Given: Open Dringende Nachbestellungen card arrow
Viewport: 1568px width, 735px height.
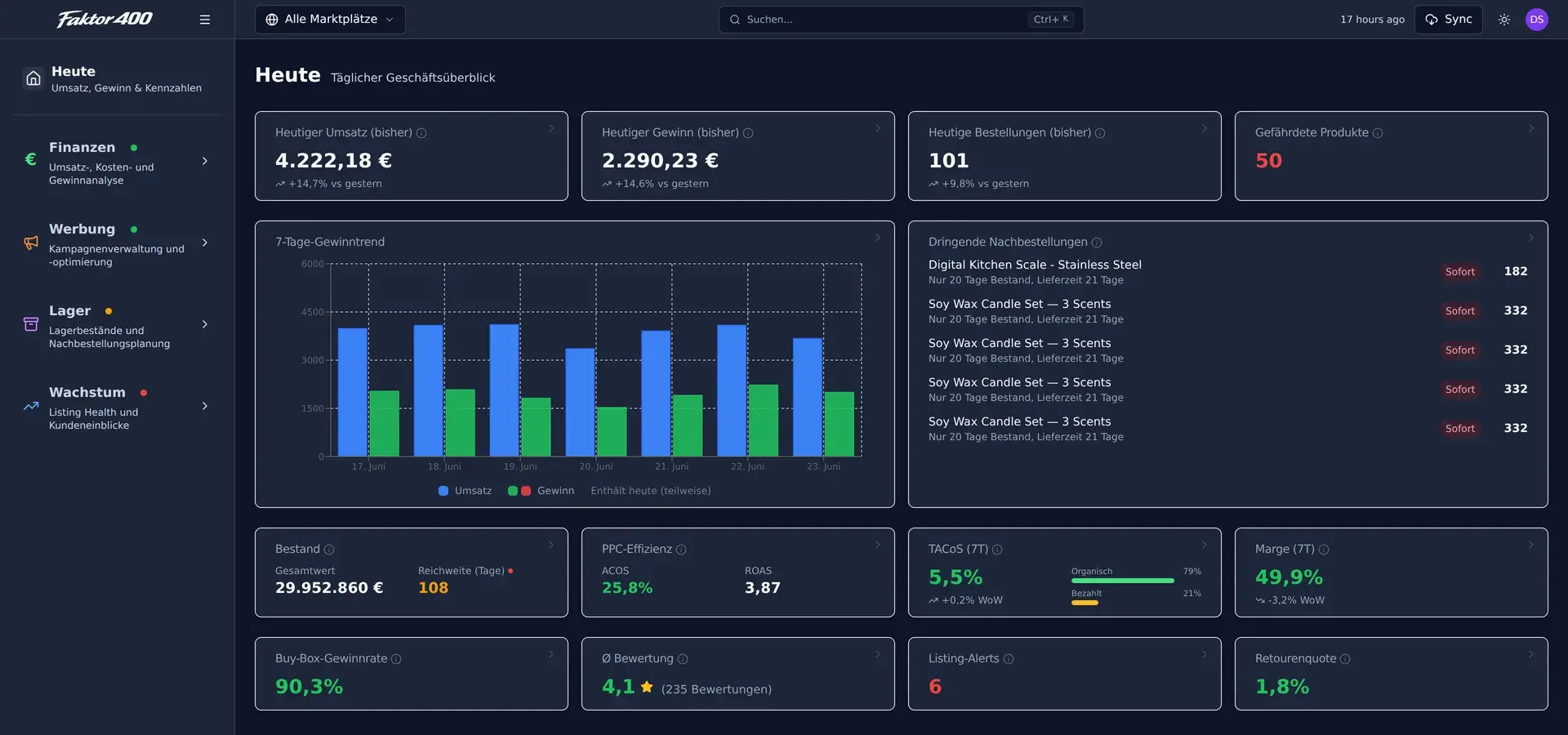Looking at the screenshot, I should click(x=1531, y=238).
